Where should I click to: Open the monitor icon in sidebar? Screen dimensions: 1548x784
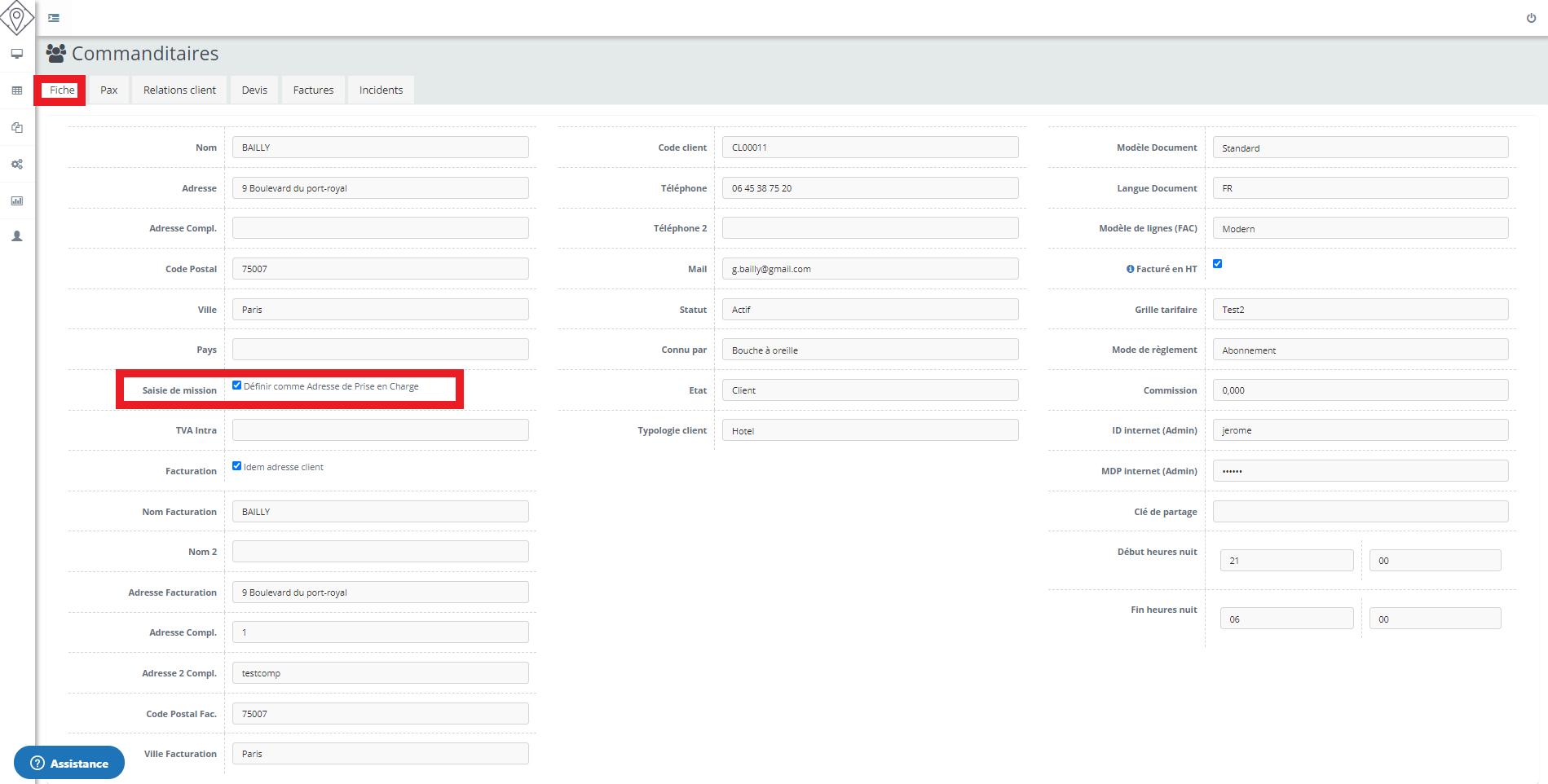(x=16, y=54)
